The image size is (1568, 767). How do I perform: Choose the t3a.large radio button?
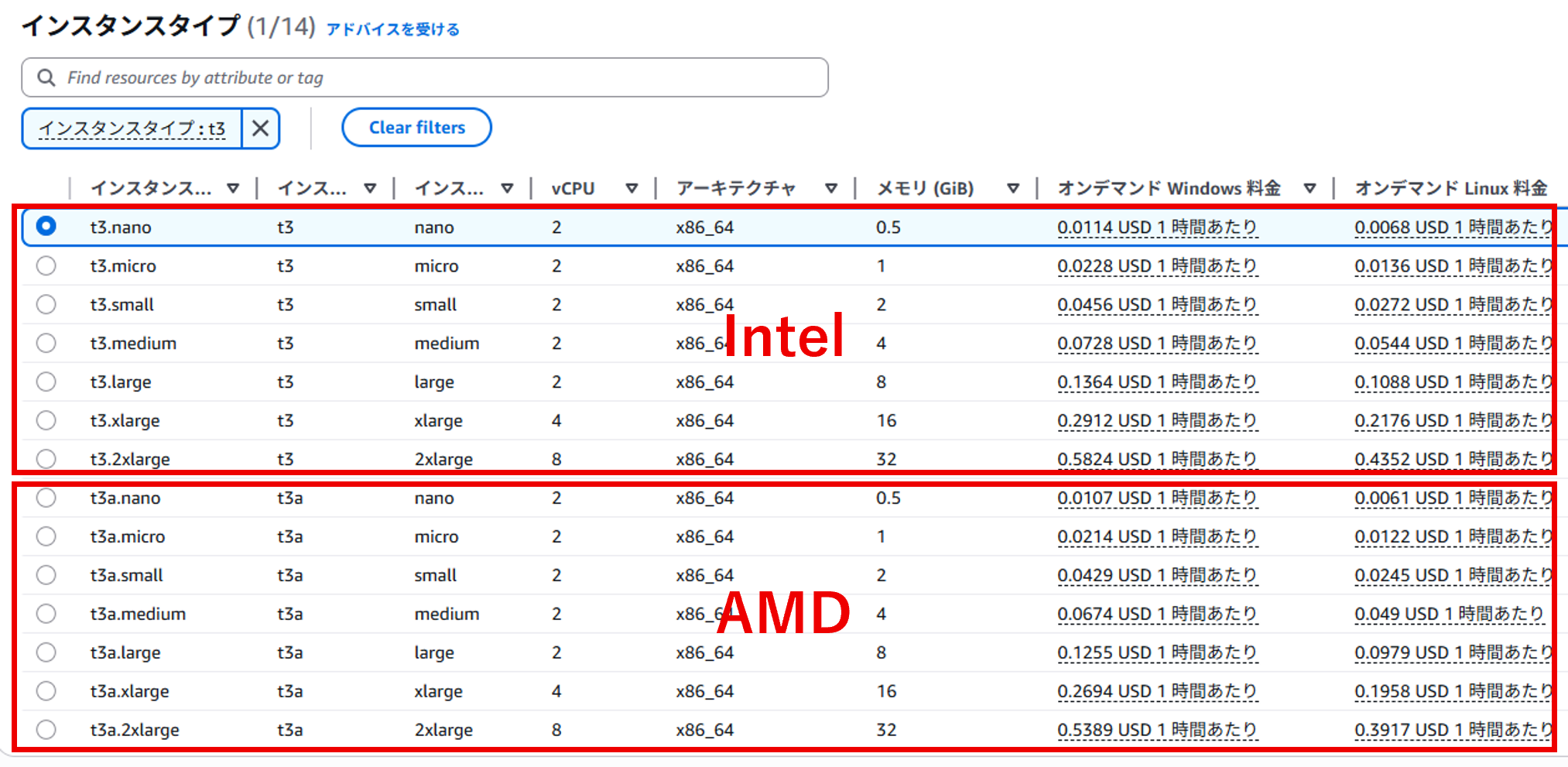coord(46,652)
